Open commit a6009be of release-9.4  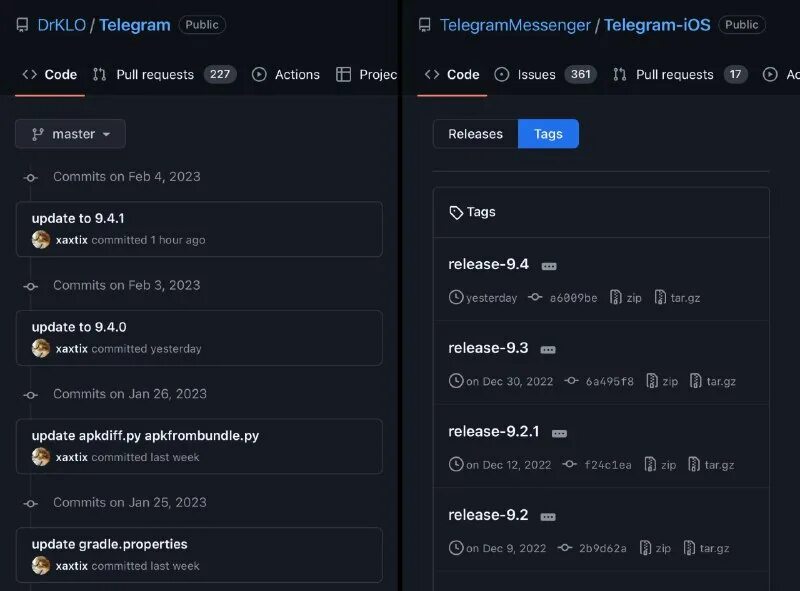[x=563, y=298]
